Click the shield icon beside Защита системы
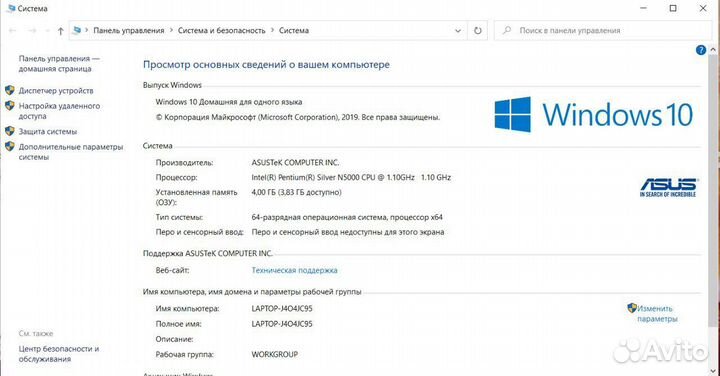Viewport: 720px width, 376px height. [10, 131]
